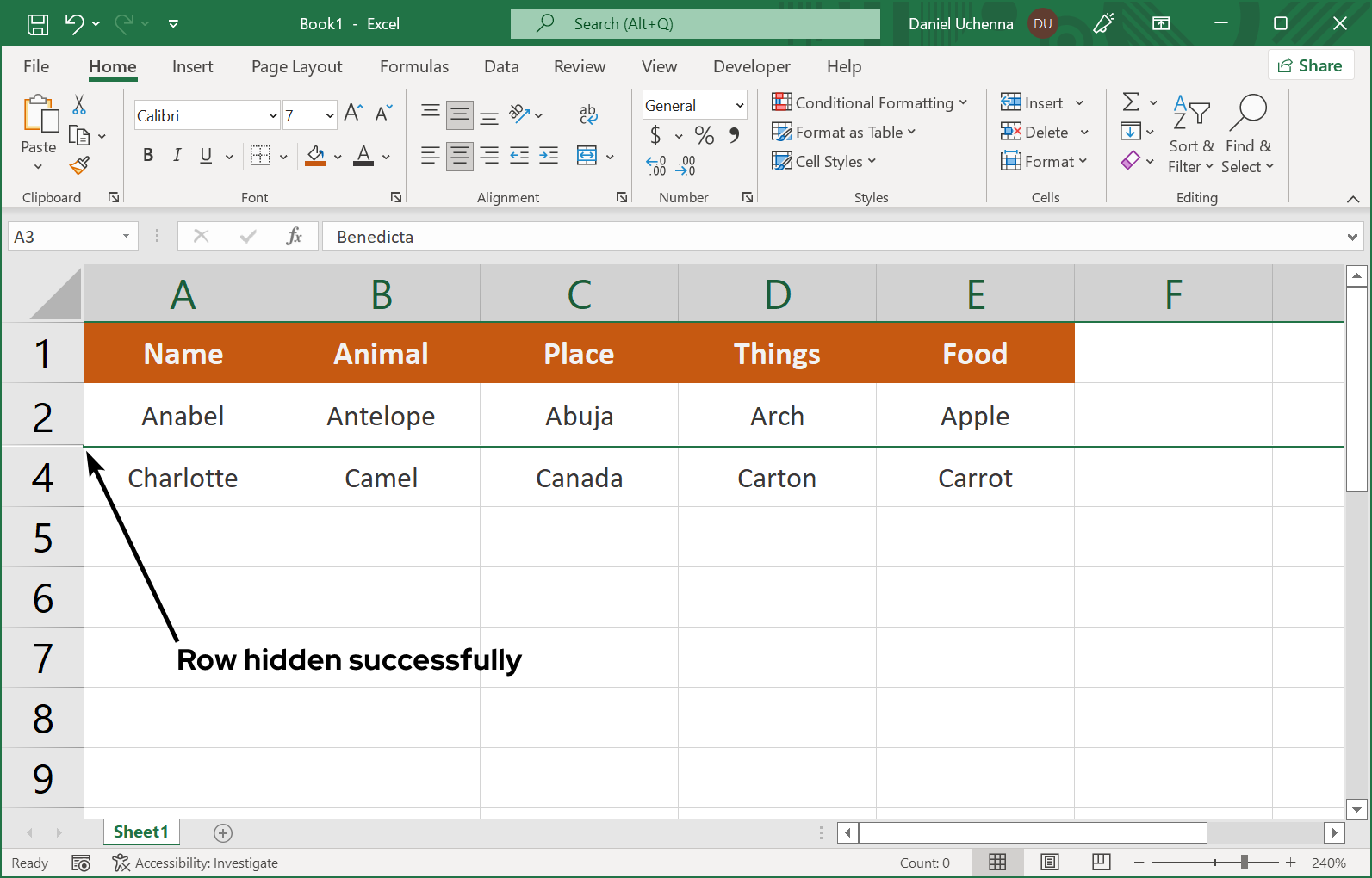Screen dimensions: 1372x878
Task: Expand the Conditional Formatting menu
Action: (870, 102)
